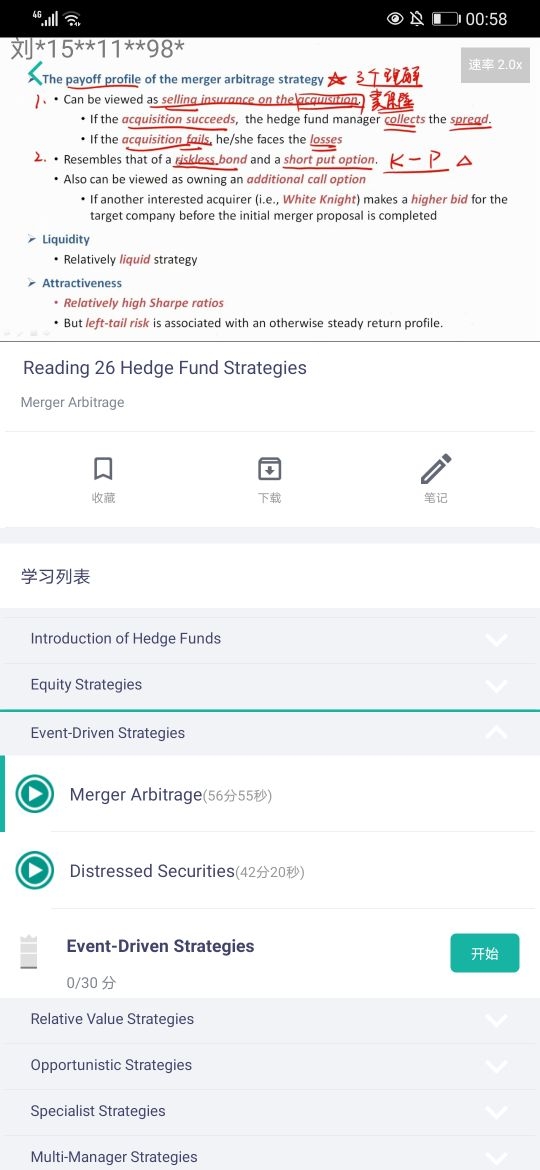Download the lesson via 下载 icon

pyautogui.click(x=269, y=480)
